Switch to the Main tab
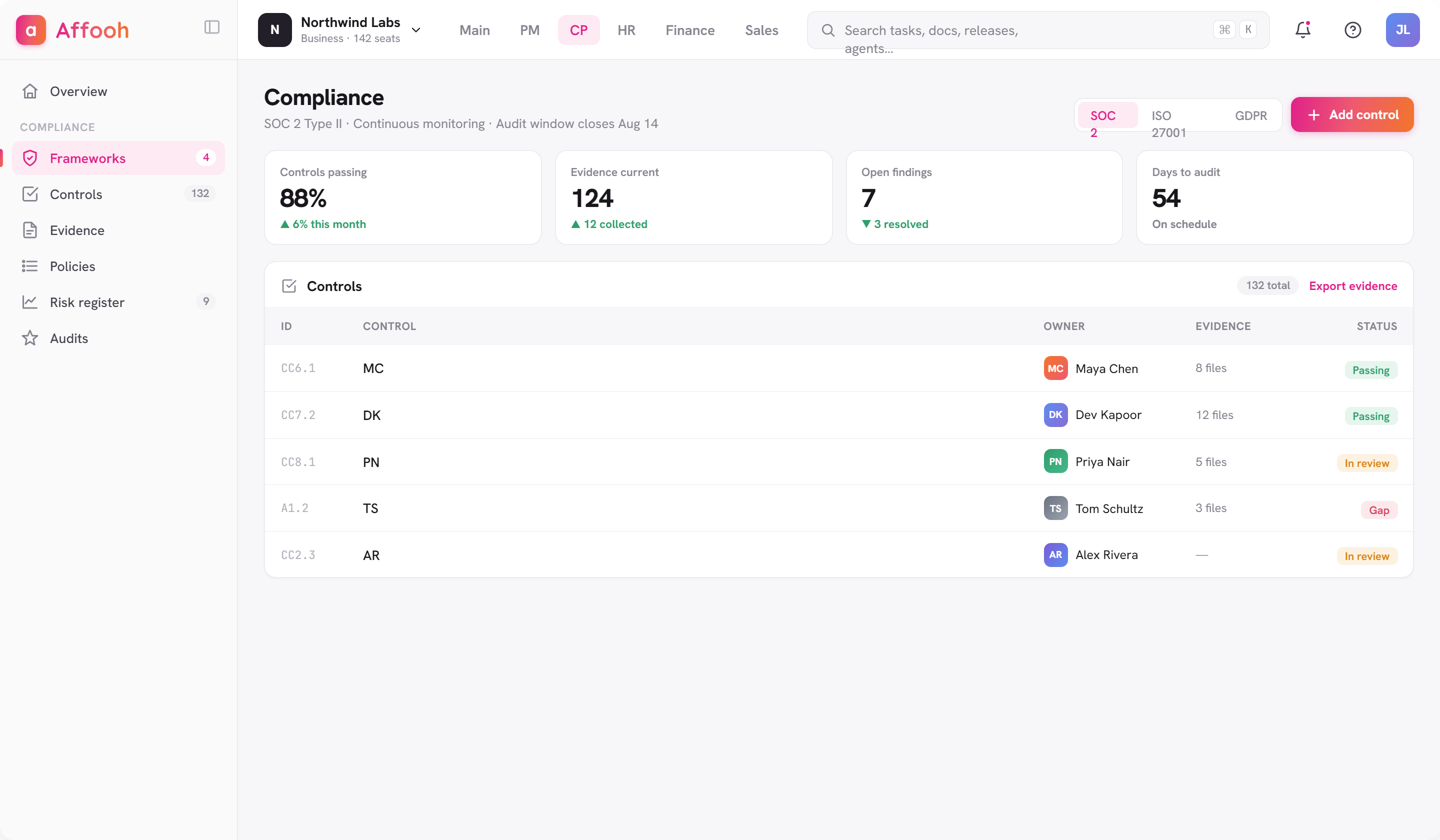Viewport: 1440px width, 840px height. point(474,30)
